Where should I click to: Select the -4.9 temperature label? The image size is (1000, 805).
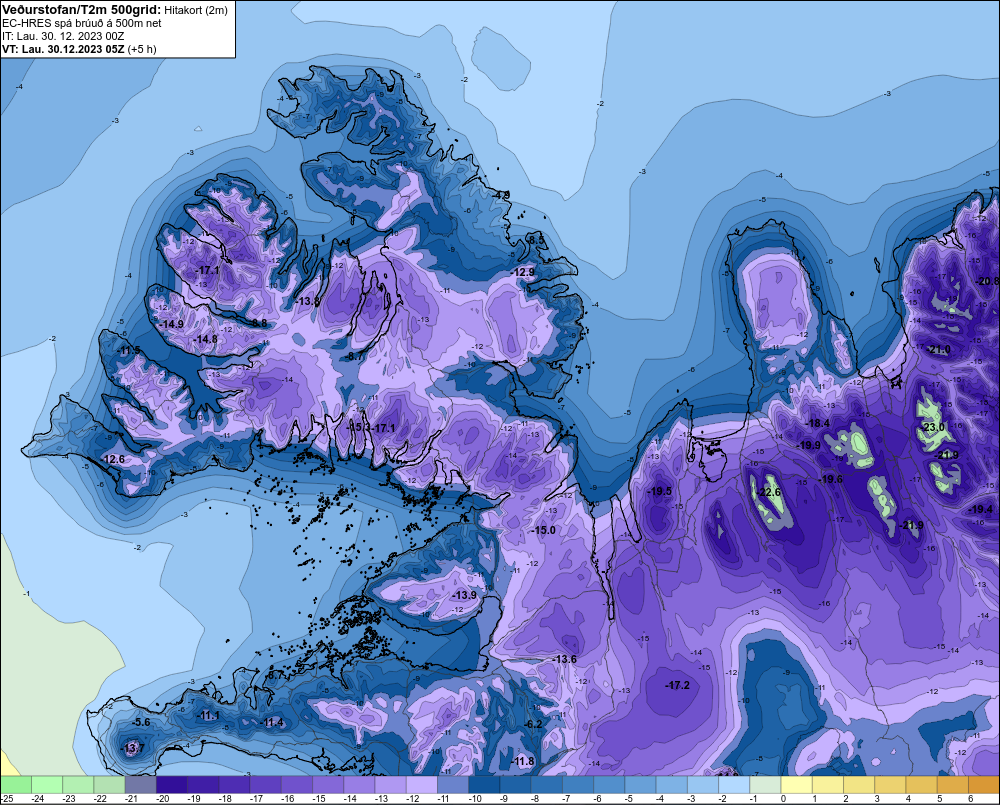[502, 195]
